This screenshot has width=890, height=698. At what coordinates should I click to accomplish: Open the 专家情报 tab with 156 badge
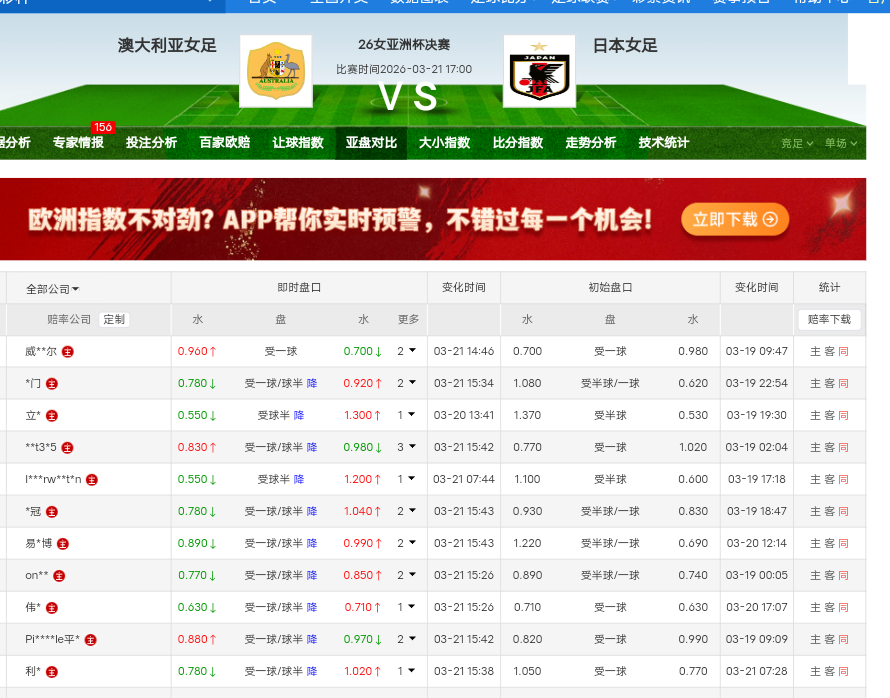pos(78,143)
